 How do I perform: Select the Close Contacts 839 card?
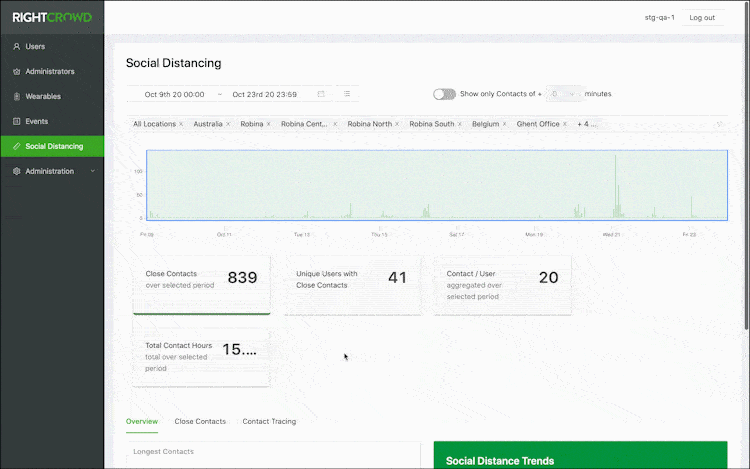(x=201, y=285)
